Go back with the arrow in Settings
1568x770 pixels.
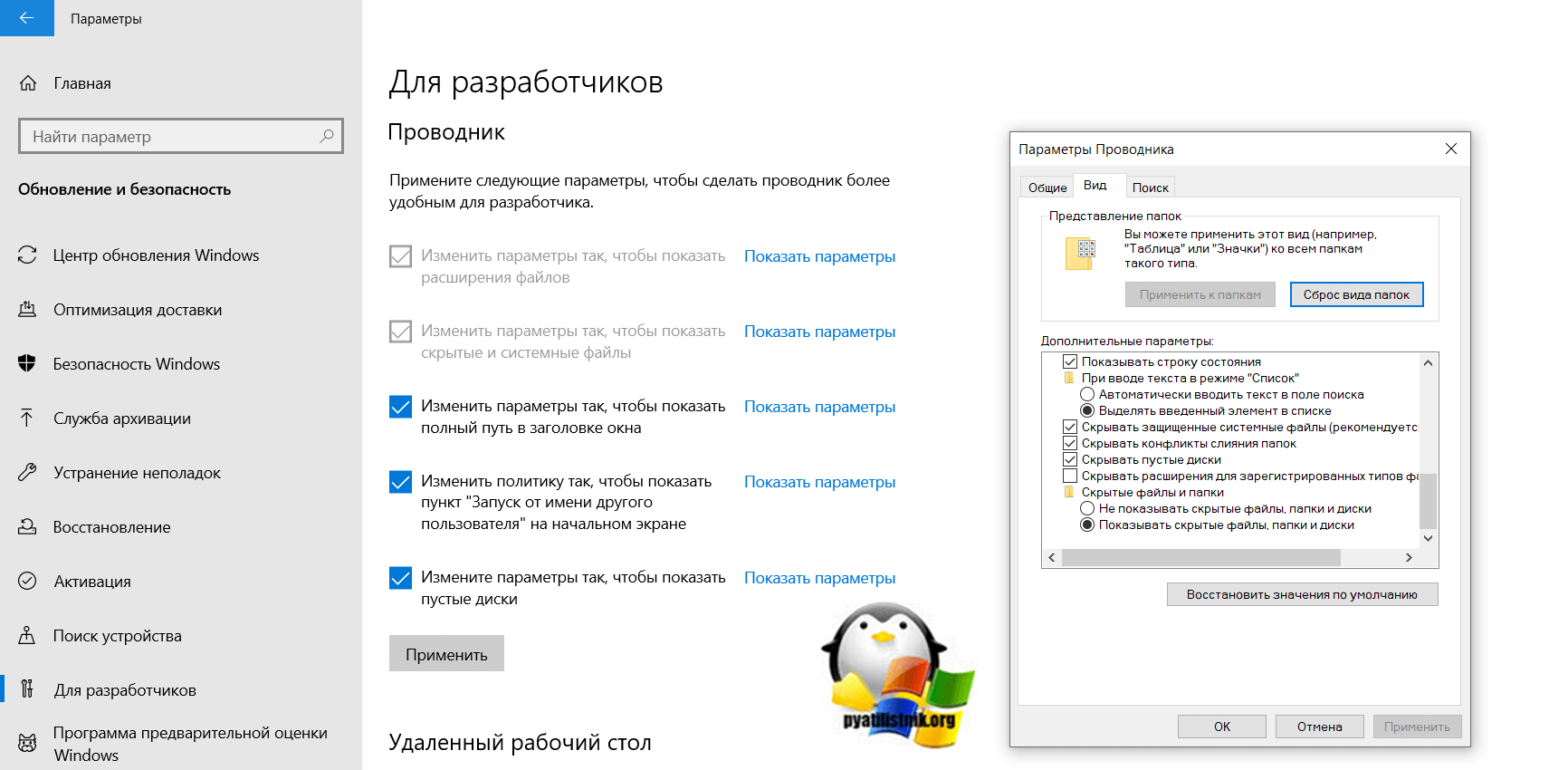[26, 18]
